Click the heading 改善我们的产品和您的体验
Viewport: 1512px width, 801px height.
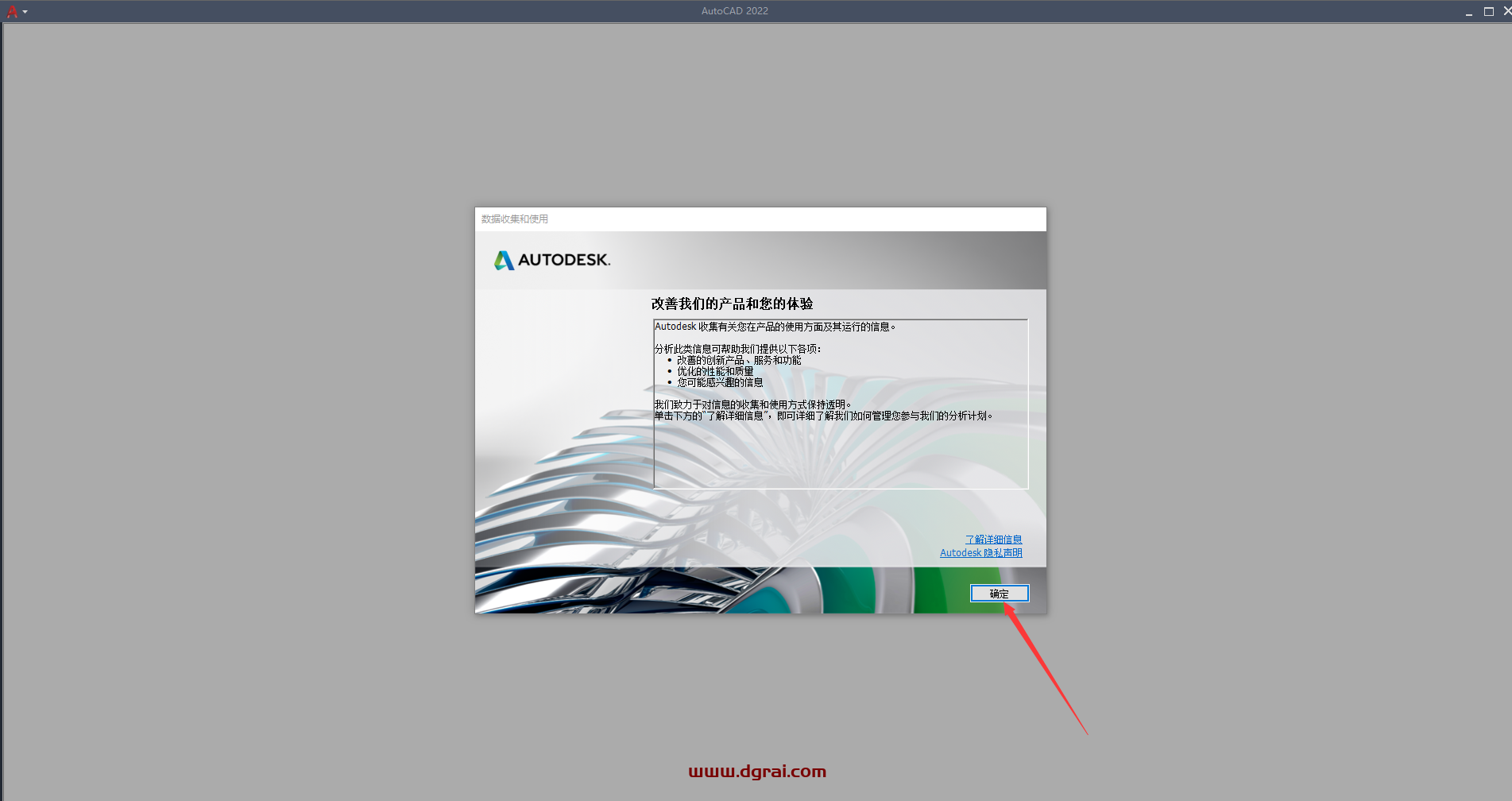(x=732, y=304)
